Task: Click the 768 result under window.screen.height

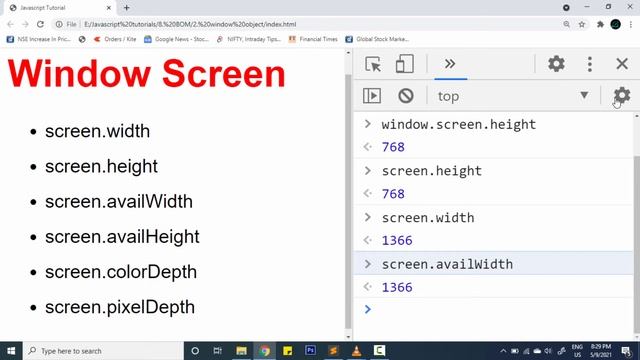Action: [x=393, y=147]
